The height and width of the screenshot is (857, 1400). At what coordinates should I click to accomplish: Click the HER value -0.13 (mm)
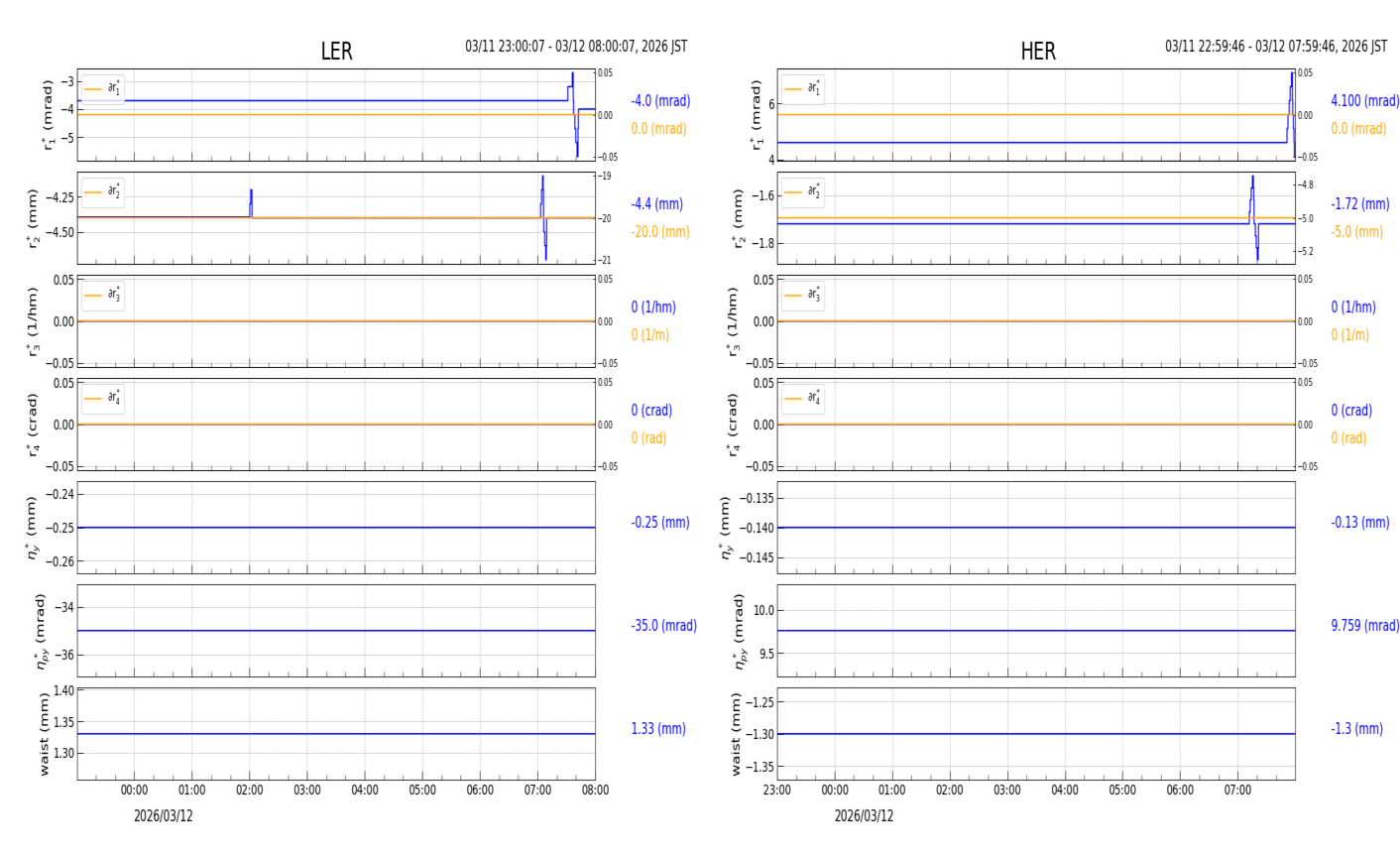click(x=1360, y=523)
